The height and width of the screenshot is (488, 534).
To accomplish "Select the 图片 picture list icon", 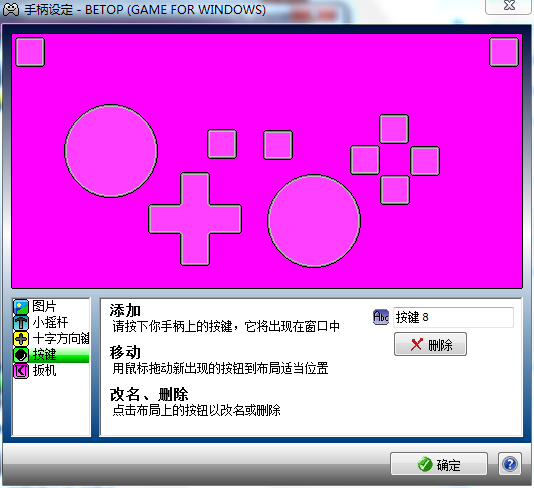I will [21, 306].
